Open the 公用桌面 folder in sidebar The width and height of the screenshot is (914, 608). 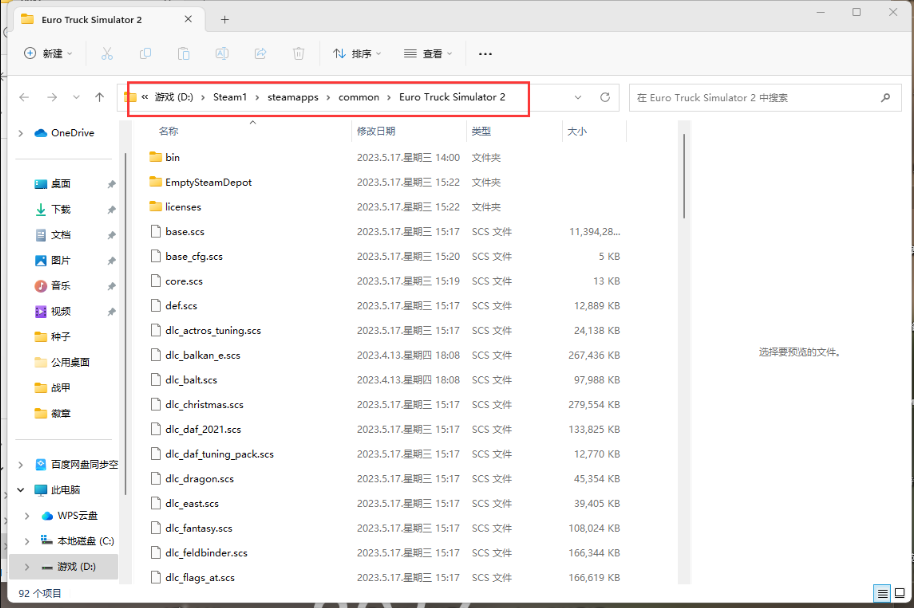click(62, 362)
